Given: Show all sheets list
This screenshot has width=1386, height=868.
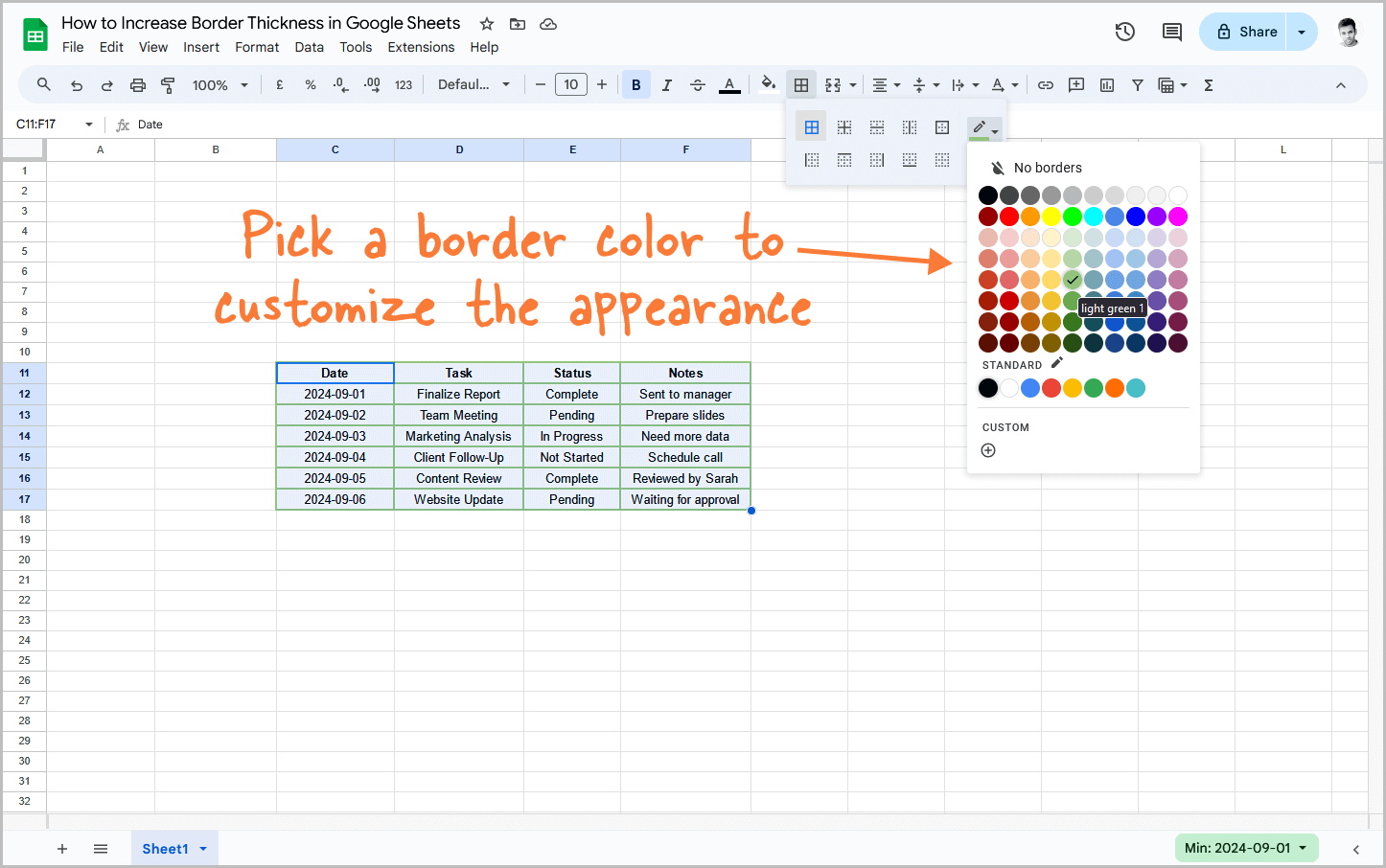Looking at the screenshot, I should tap(101, 849).
